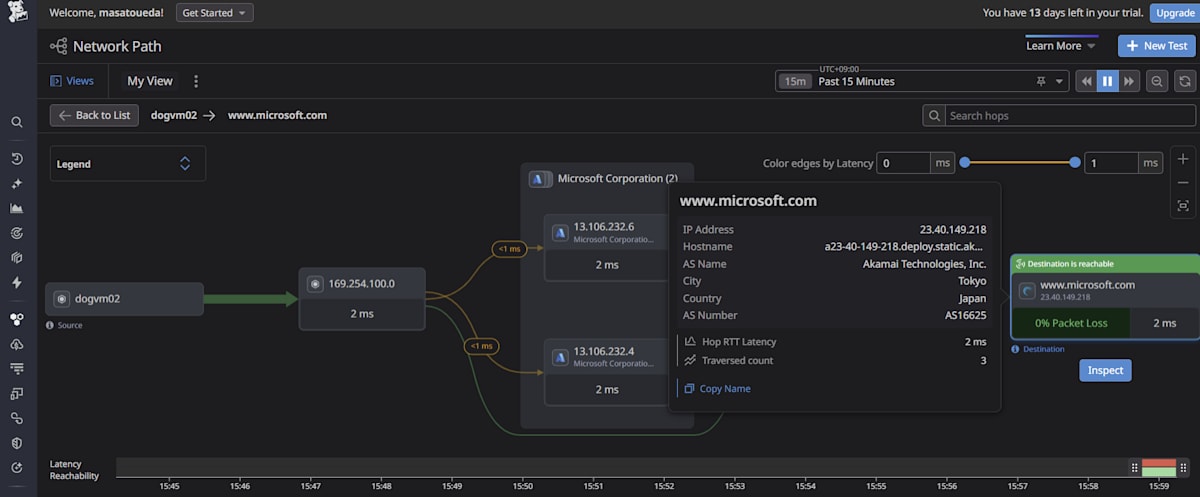Open the recent history clock icon in sidebar
1200x497 pixels.
(x=17, y=159)
